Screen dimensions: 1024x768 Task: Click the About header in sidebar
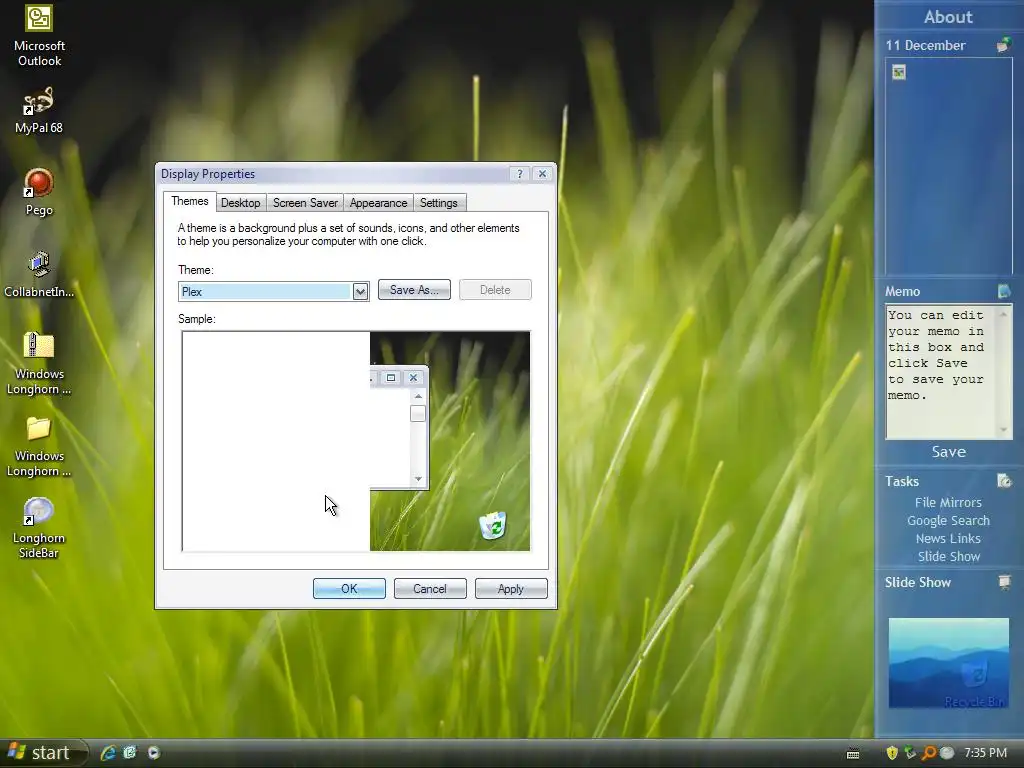tap(948, 17)
